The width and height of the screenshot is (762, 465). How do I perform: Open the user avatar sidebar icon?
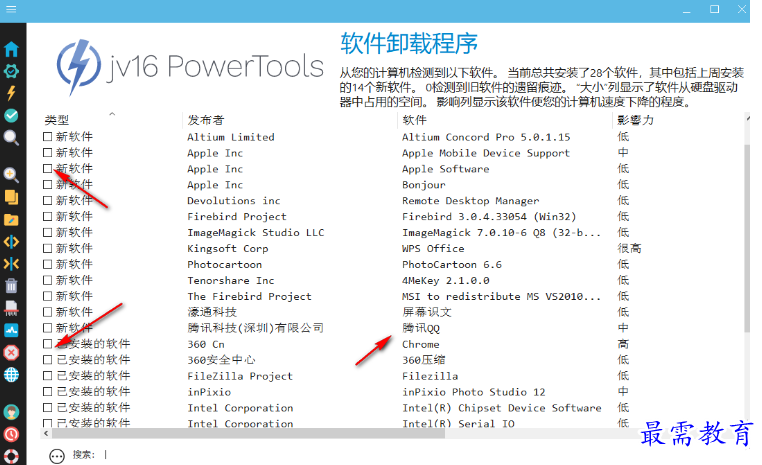click(x=11, y=412)
